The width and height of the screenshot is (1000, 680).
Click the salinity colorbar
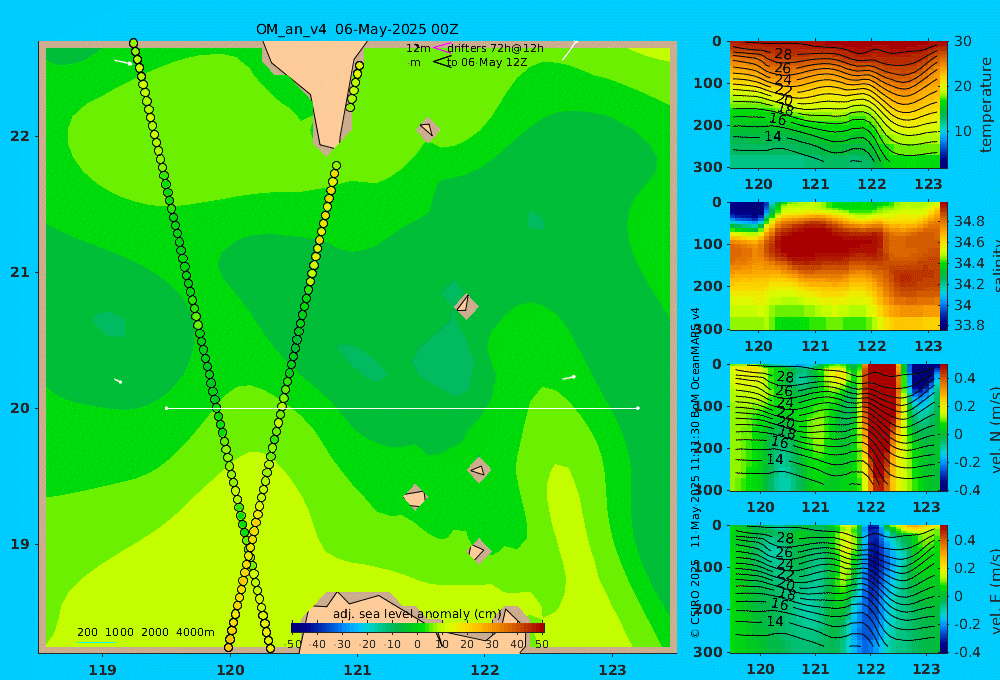tap(944, 266)
